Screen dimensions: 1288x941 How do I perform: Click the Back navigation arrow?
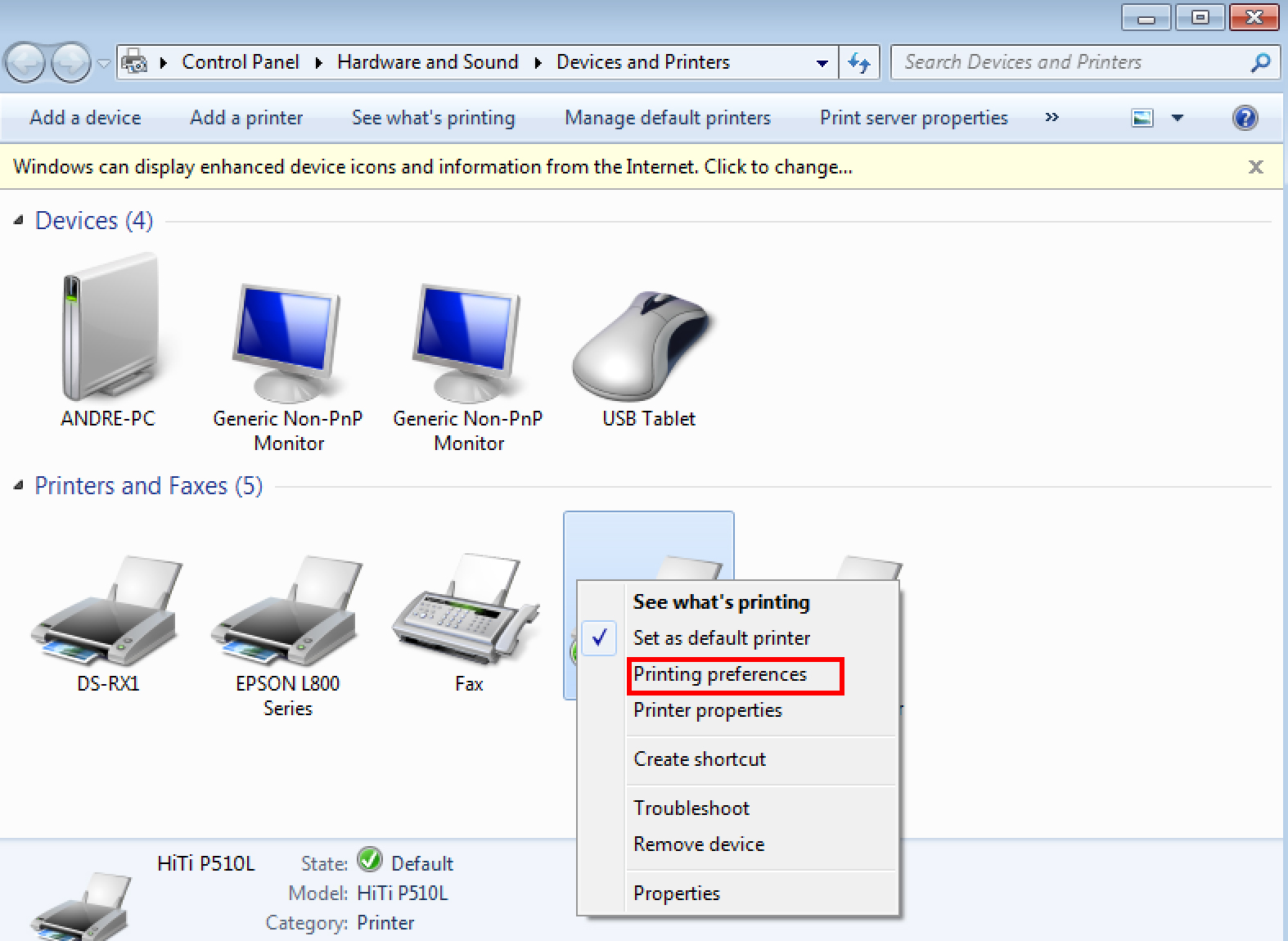coord(25,62)
